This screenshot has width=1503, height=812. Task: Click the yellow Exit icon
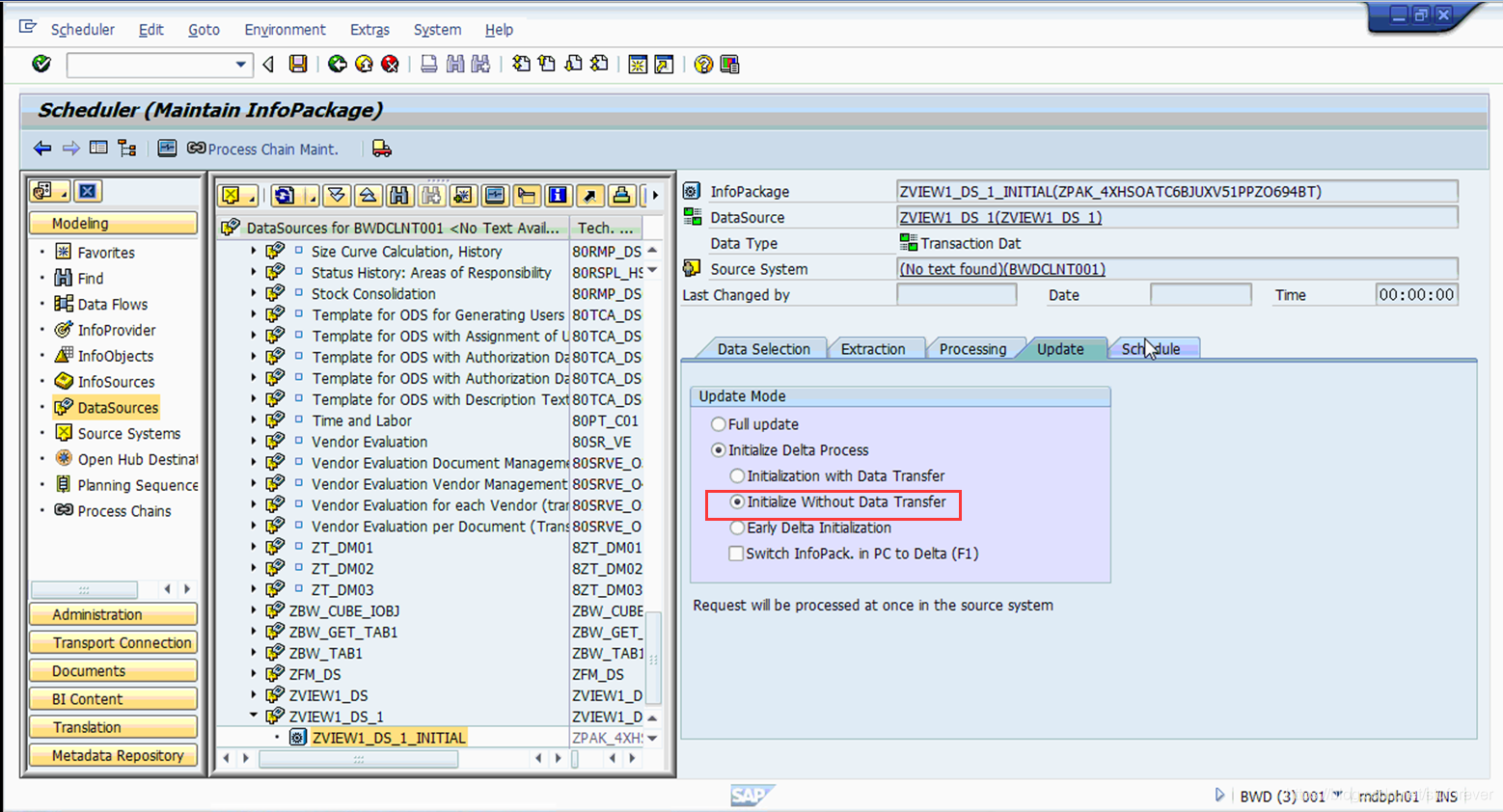pyautogui.click(x=364, y=64)
